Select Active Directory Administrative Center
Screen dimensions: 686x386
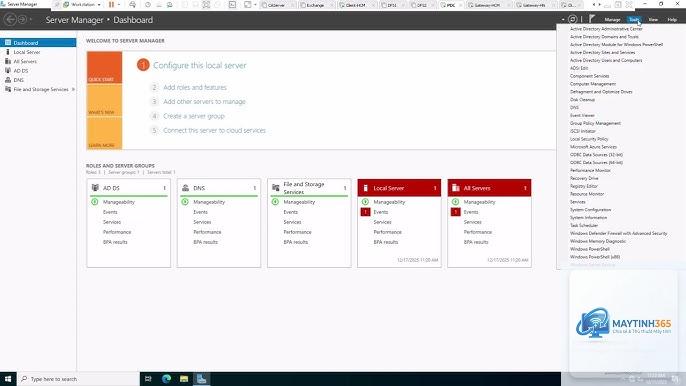click(606, 29)
